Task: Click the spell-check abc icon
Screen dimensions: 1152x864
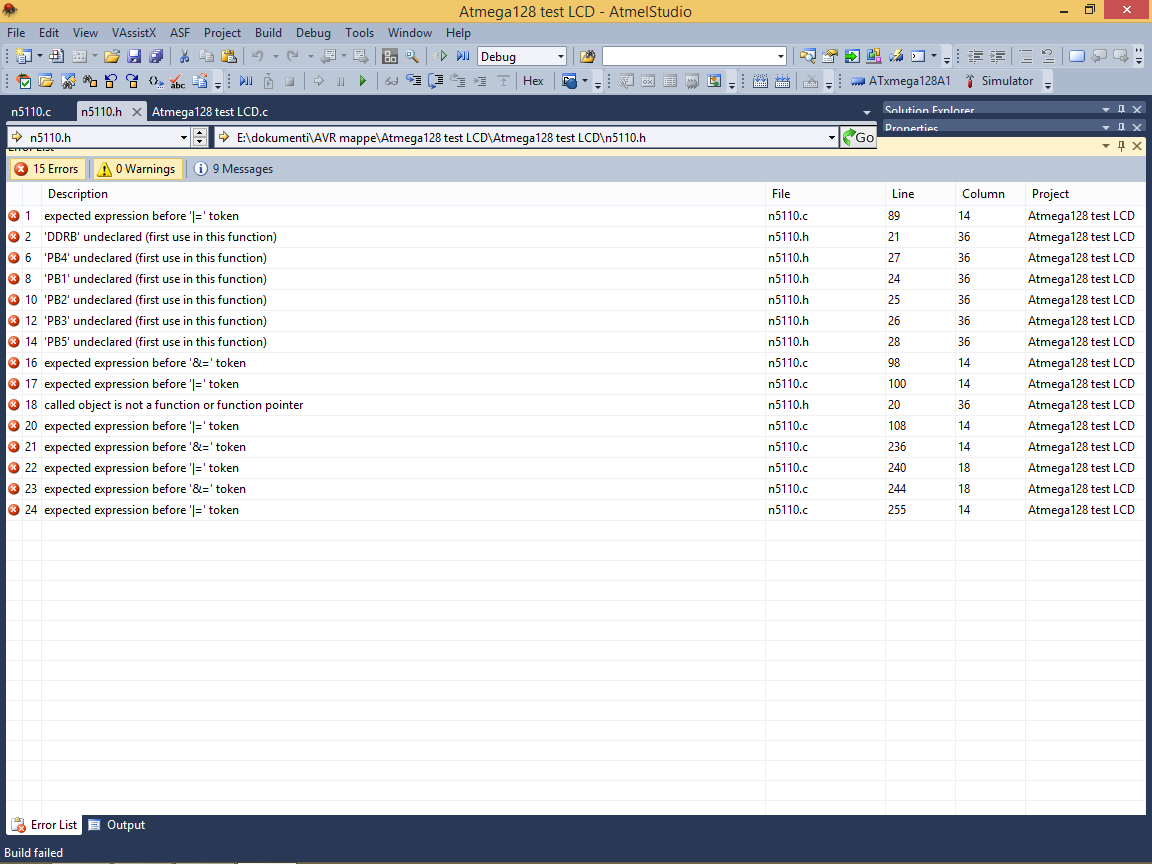Action: (x=177, y=82)
